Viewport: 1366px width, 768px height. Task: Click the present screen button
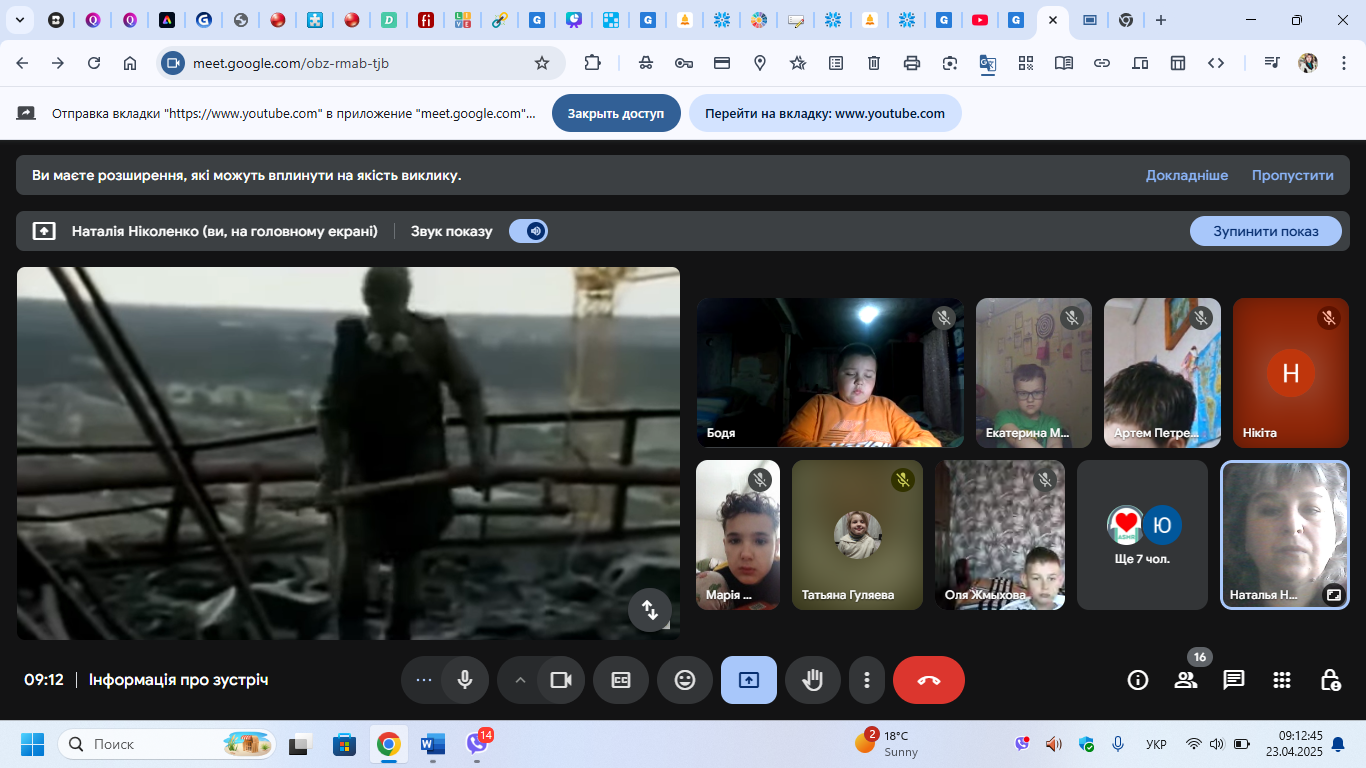(749, 680)
